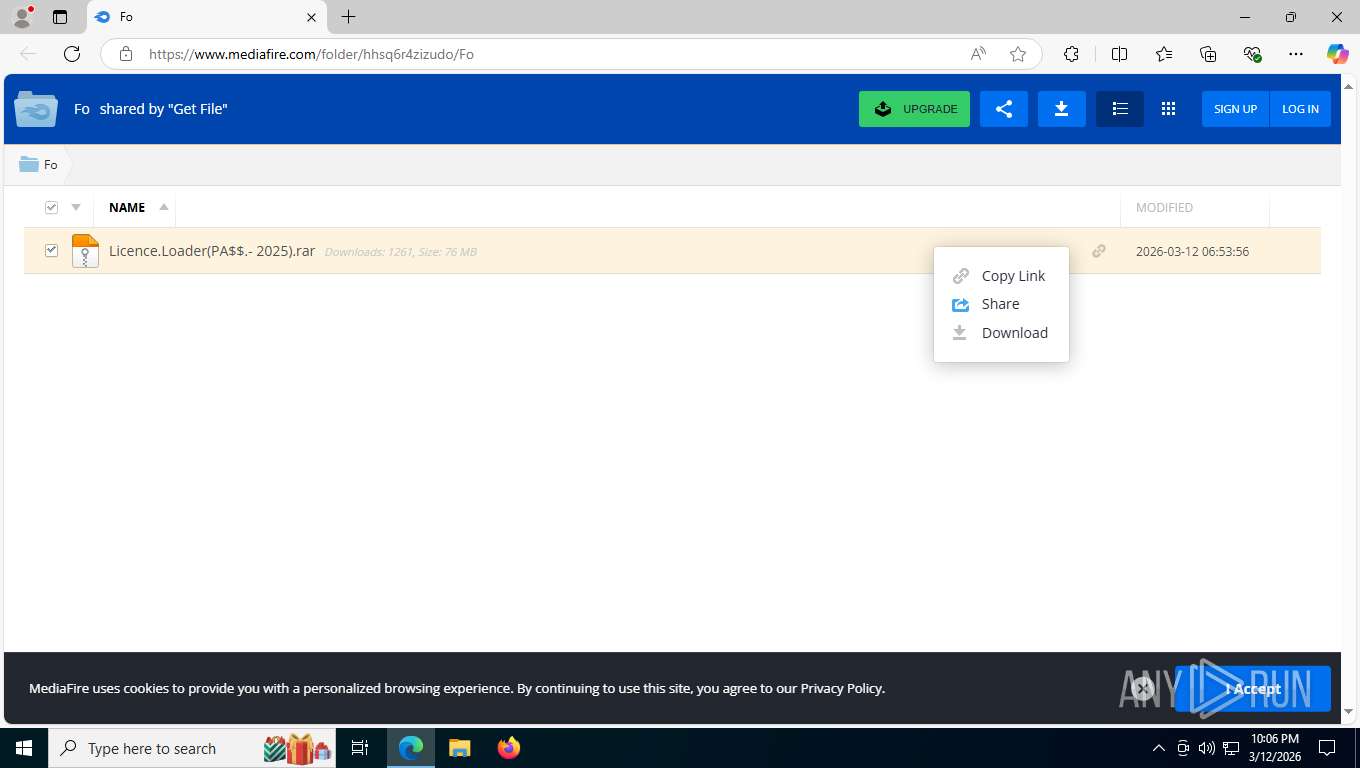Screen dimensions: 1360x768
Task: Sort files by MODIFIED column
Action: tap(1164, 207)
